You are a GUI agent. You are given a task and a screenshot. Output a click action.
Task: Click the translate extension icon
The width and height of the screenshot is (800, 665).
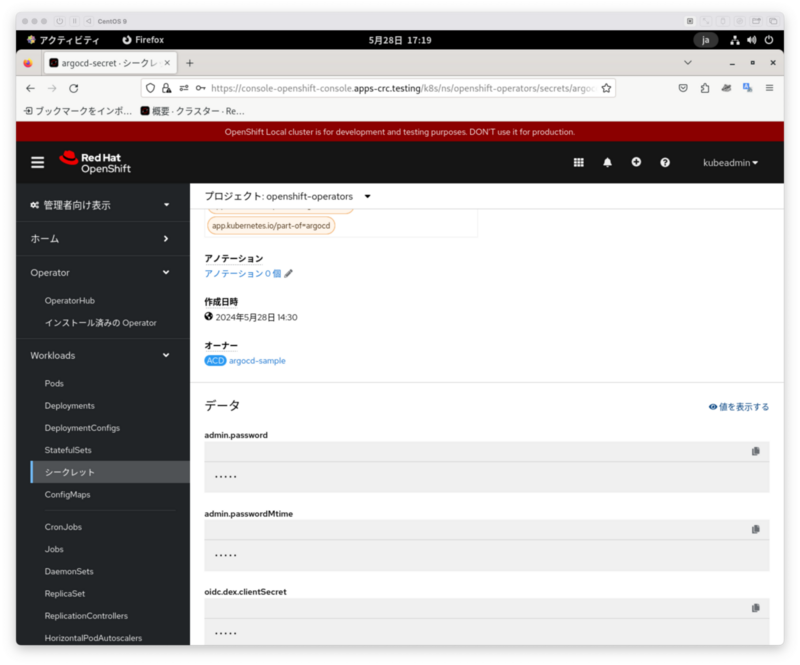pos(747,88)
